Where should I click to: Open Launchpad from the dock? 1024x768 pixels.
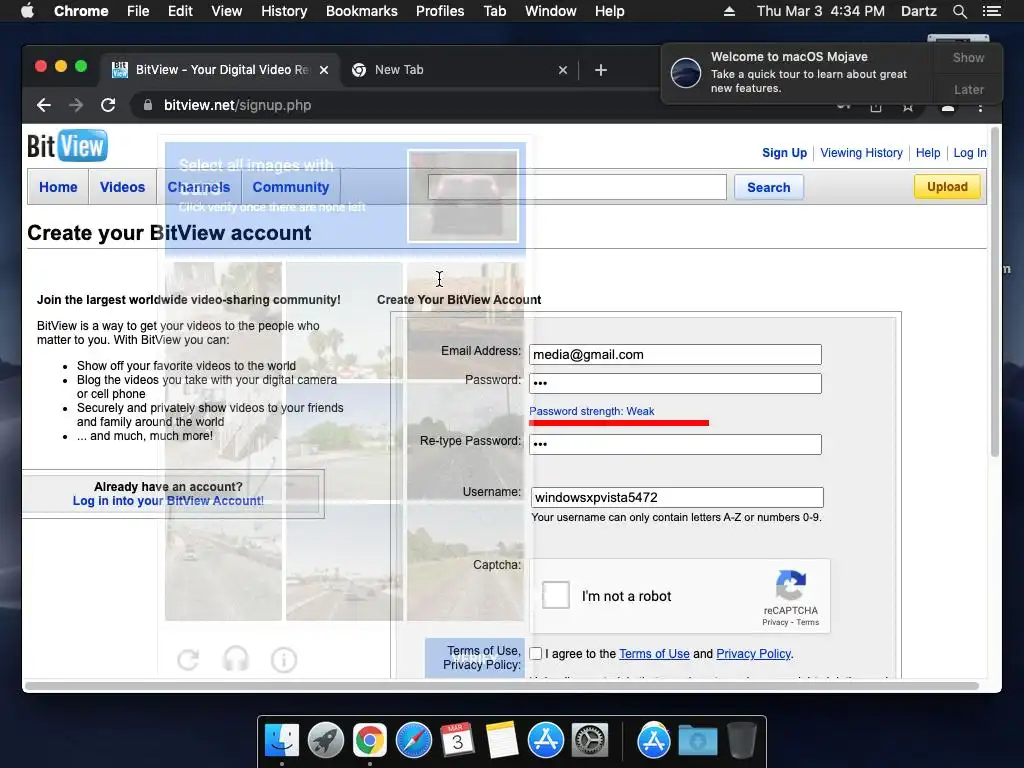[326, 741]
